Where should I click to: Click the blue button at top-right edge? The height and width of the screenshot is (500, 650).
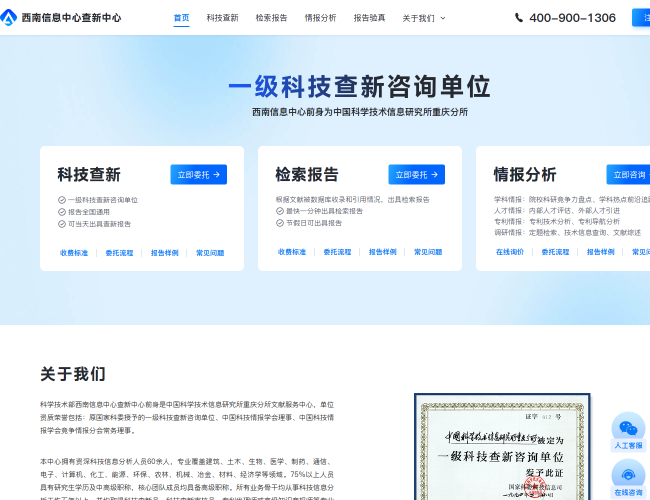click(641, 18)
